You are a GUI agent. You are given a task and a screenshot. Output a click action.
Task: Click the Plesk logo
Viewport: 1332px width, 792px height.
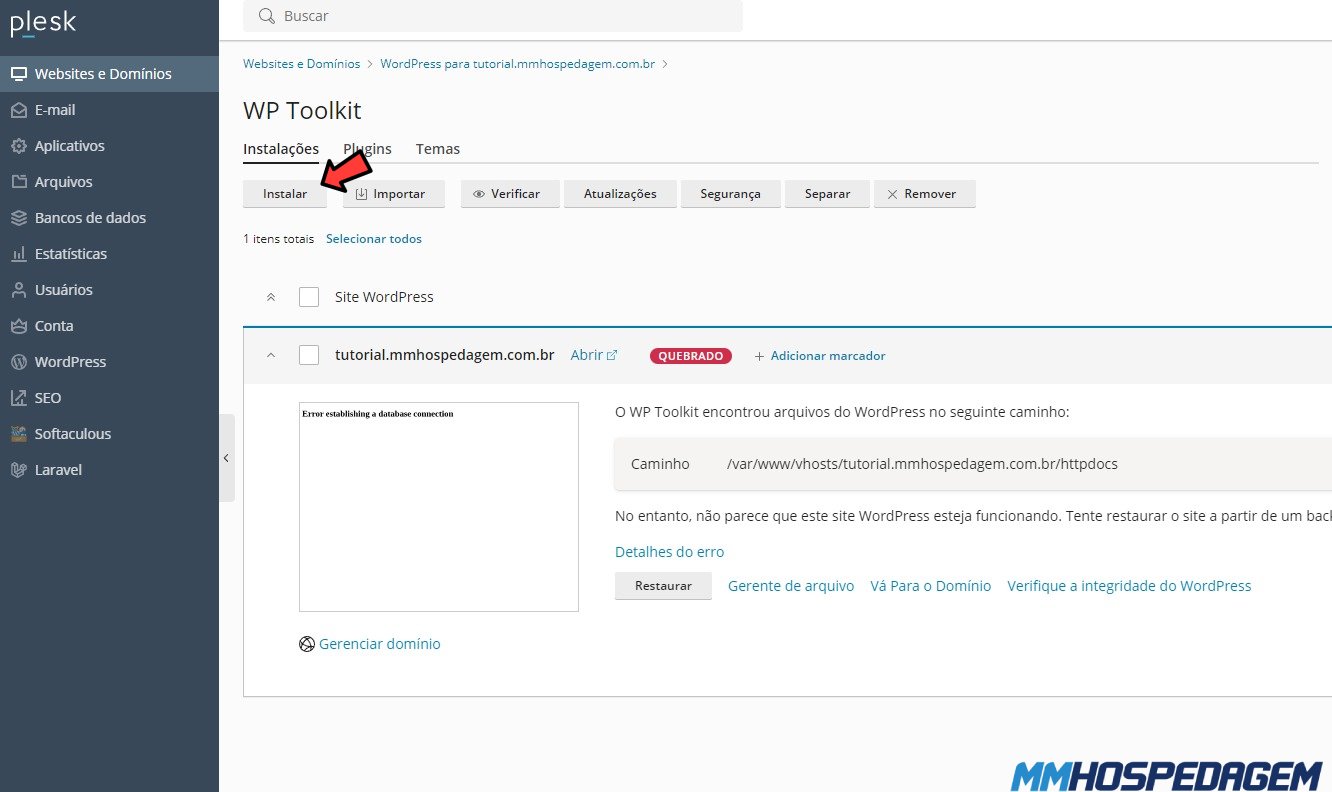[43, 24]
